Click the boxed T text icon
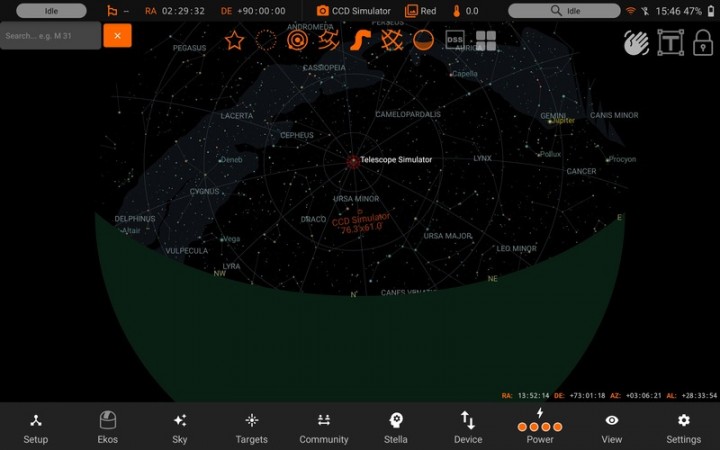This screenshot has width=720, height=450. click(x=670, y=42)
